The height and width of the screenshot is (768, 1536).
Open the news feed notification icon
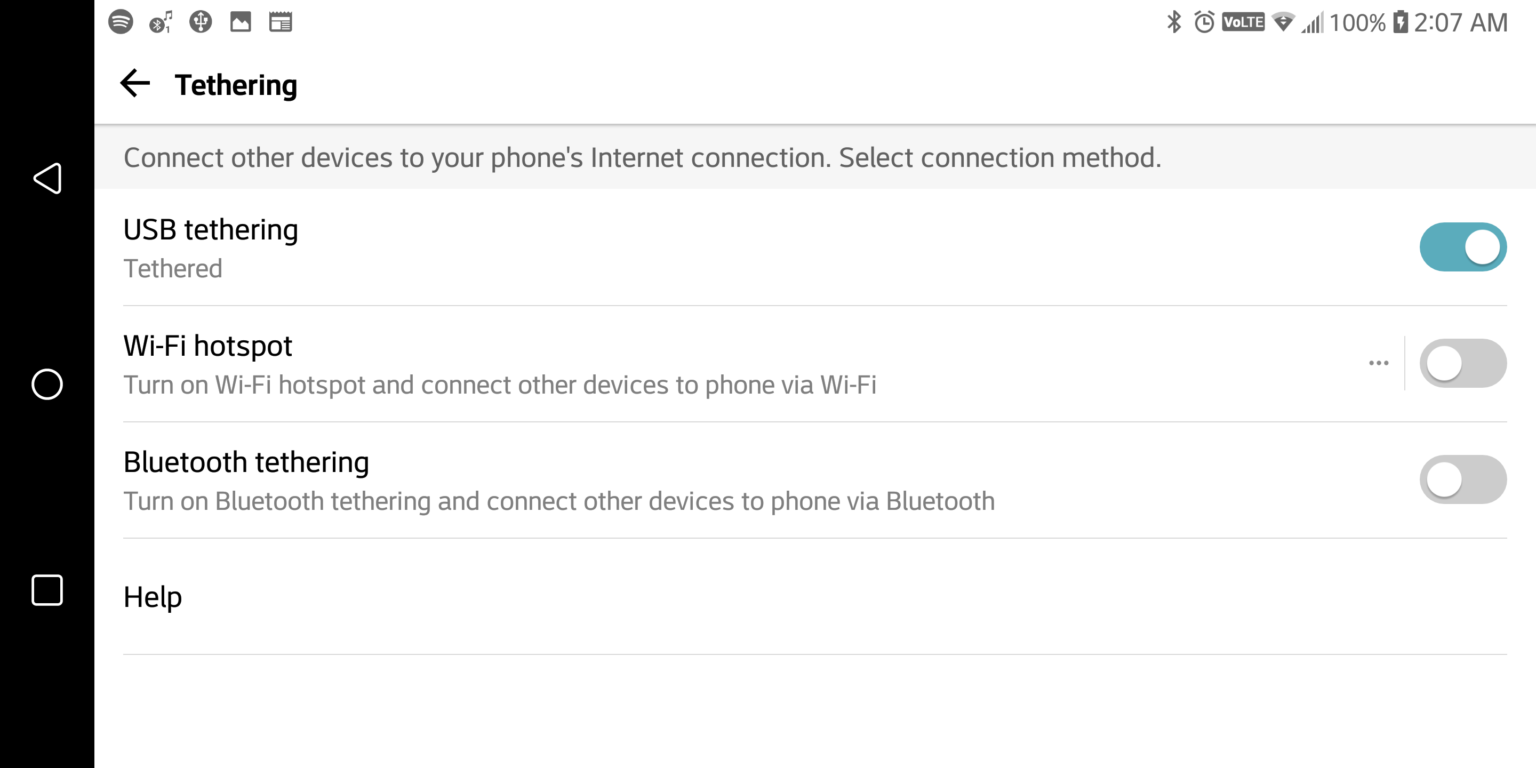(280, 21)
